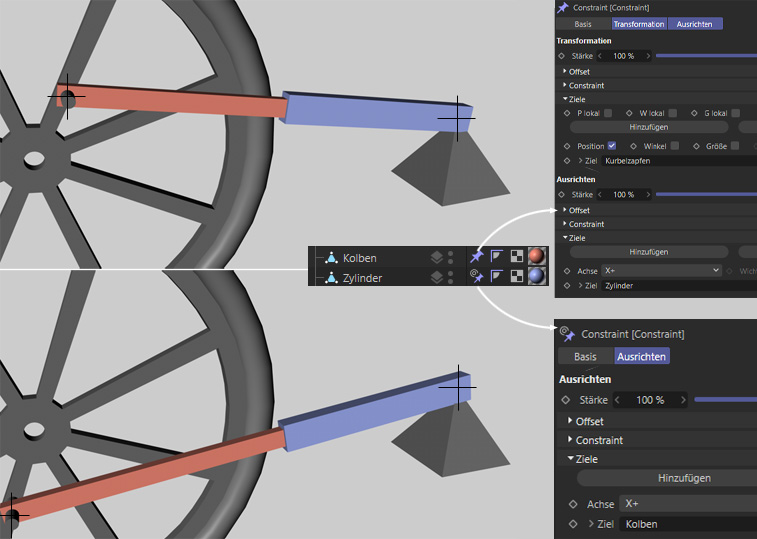
Task: Click Hinzufügen under Transformation Ziele
Action: (x=649, y=127)
